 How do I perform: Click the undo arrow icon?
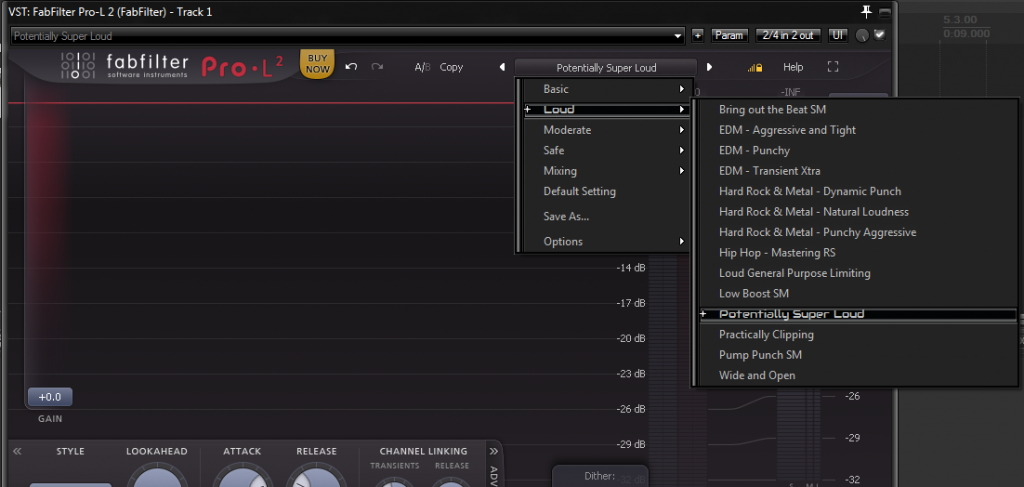point(351,67)
